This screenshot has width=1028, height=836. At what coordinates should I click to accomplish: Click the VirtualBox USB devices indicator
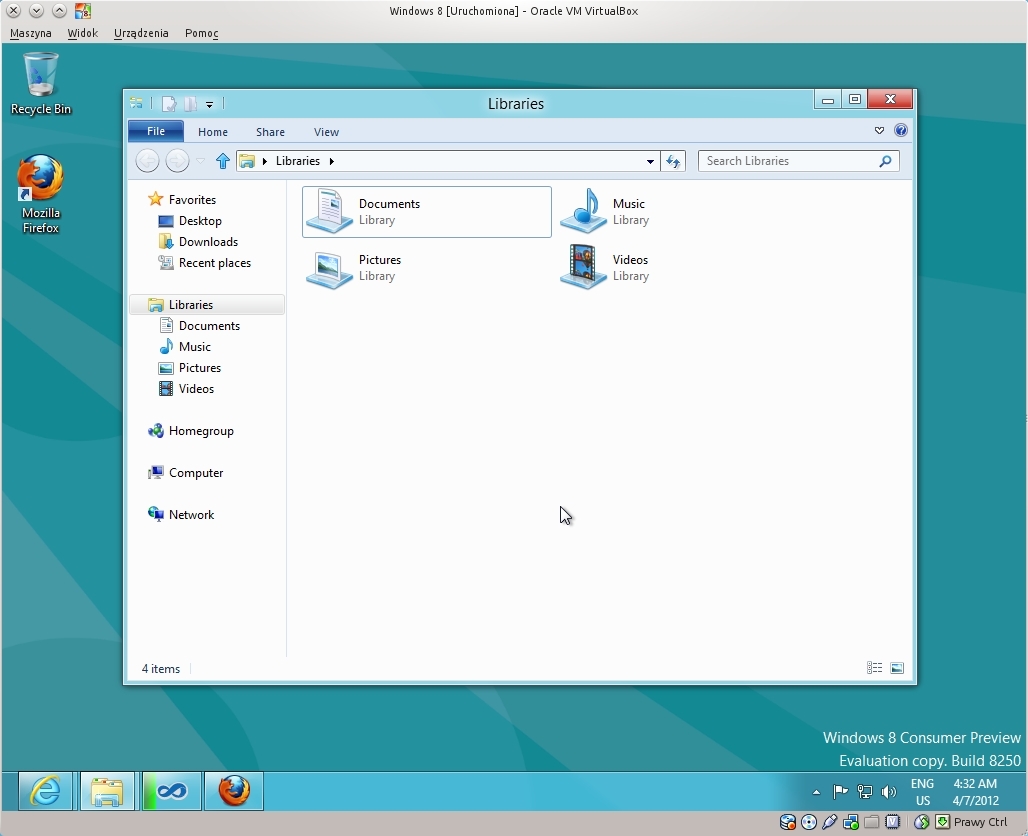tap(829, 822)
